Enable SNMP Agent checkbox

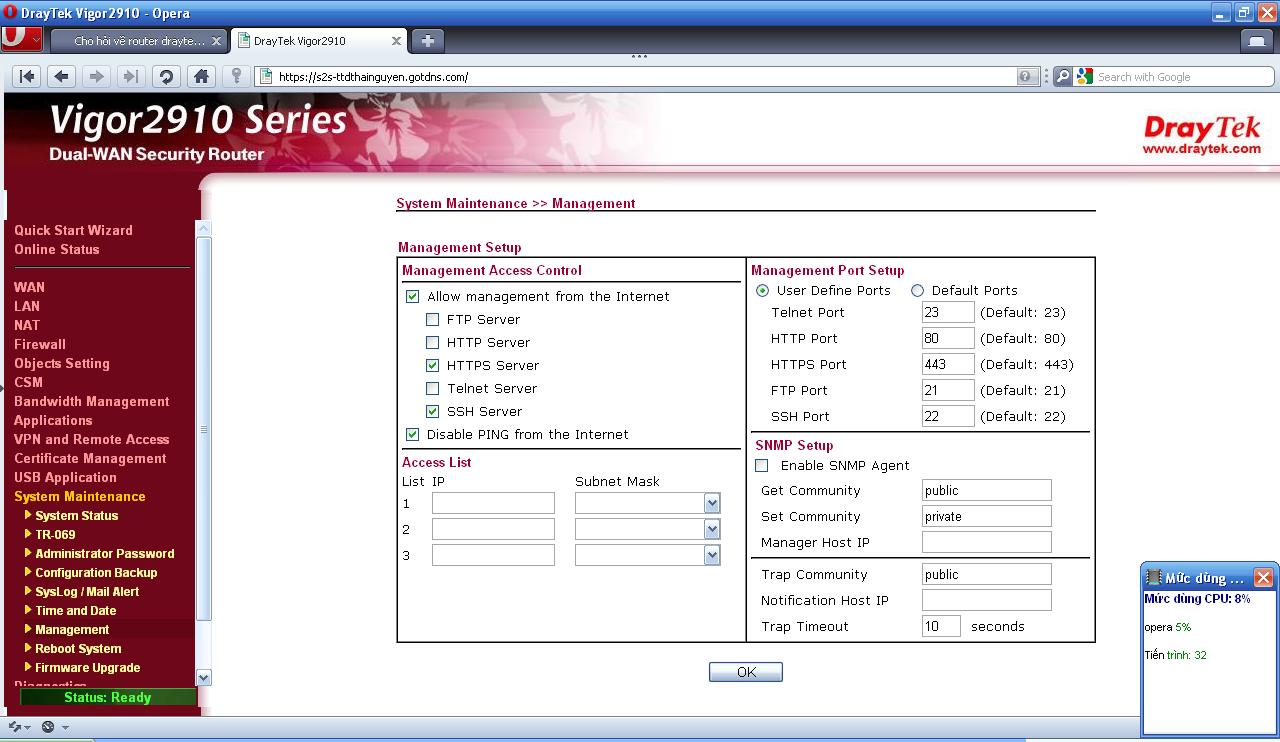pos(762,466)
